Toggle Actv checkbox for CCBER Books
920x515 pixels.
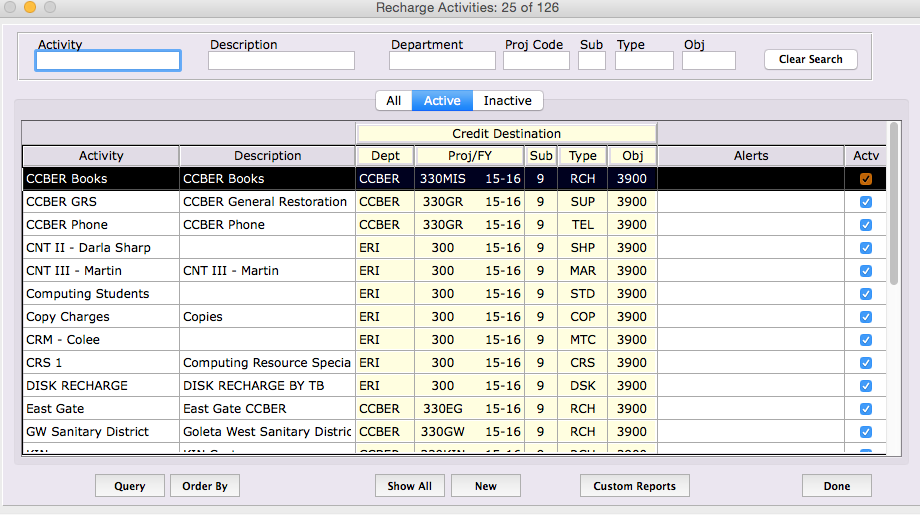(x=865, y=179)
